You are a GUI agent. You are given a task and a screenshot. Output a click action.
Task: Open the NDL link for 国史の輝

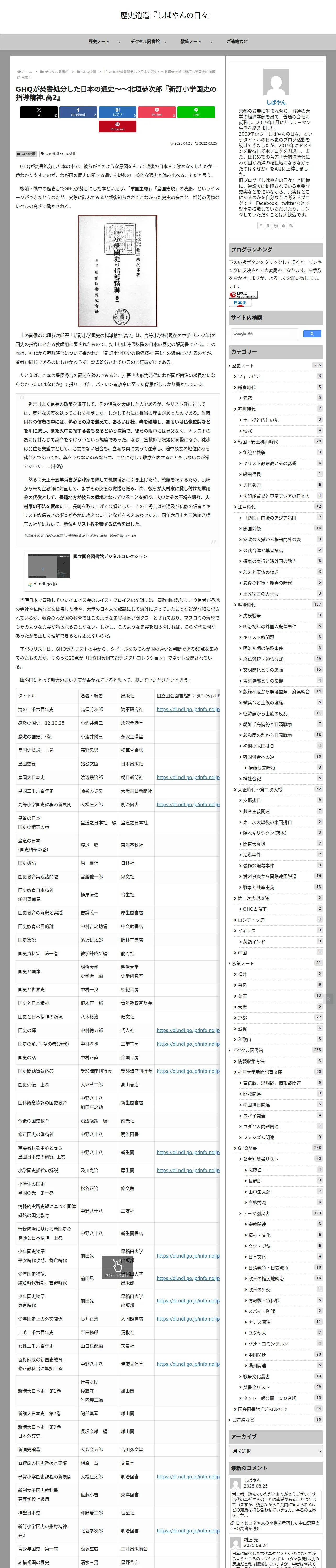tap(188, 1030)
